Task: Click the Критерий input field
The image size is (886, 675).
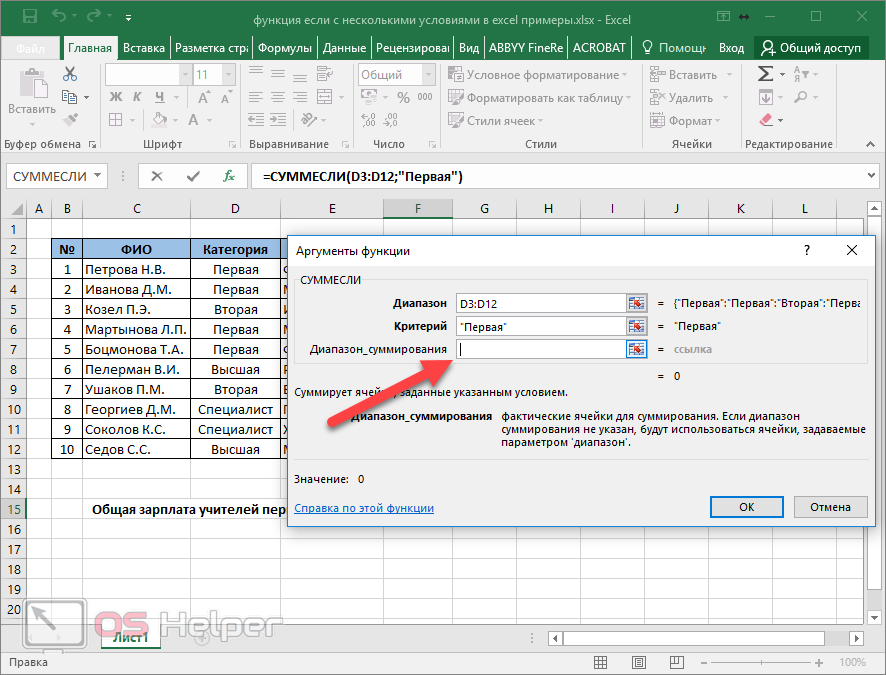Action: coord(541,326)
